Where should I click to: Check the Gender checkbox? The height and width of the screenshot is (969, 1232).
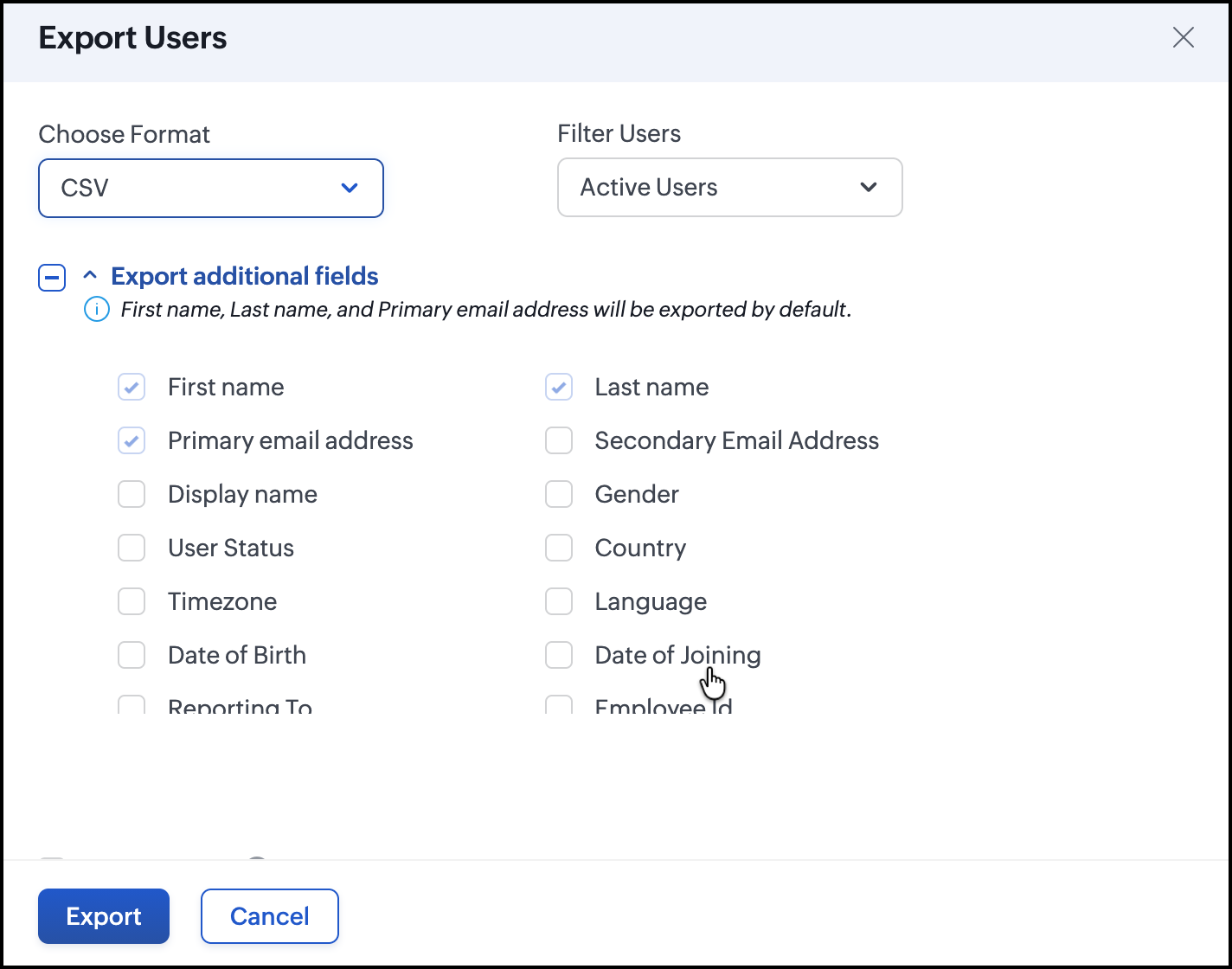click(x=559, y=494)
